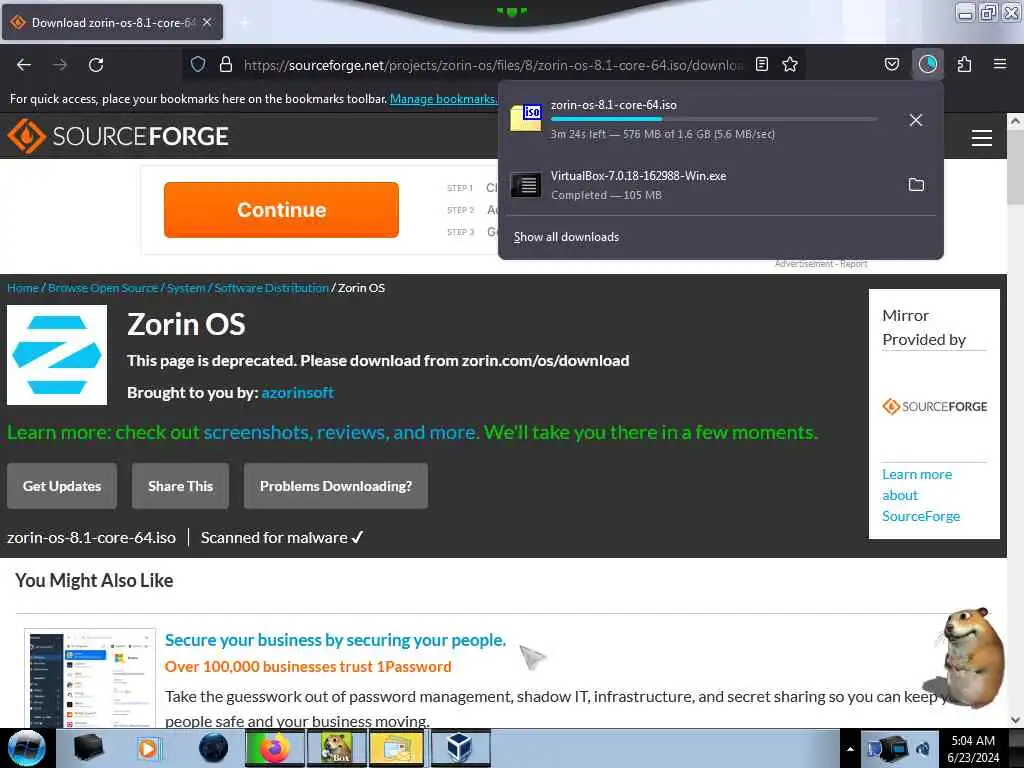
Task: Click the VirtualBox exe file icon
Action: click(526, 185)
